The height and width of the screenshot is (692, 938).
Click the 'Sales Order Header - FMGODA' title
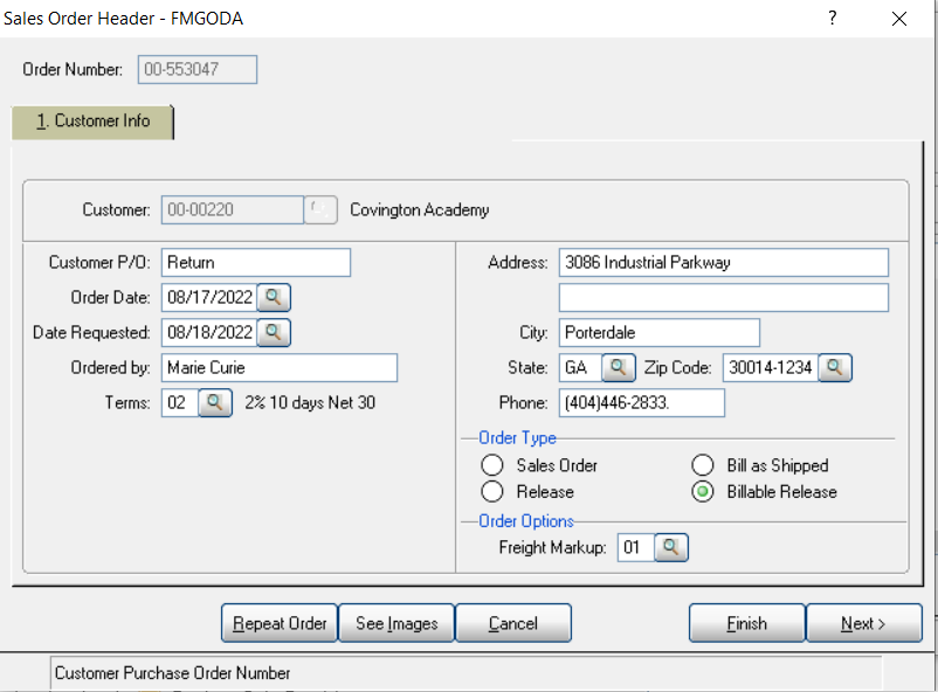point(123,19)
